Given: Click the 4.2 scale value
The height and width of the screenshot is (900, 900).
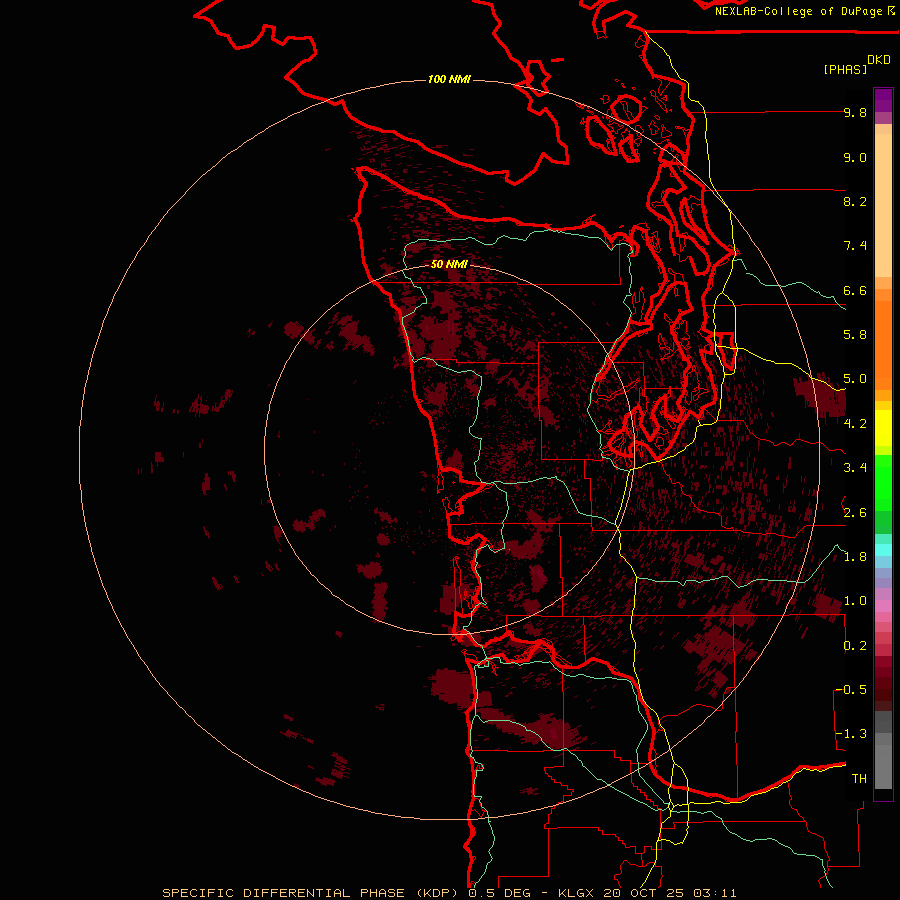Looking at the screenshot, I should 855,424.
